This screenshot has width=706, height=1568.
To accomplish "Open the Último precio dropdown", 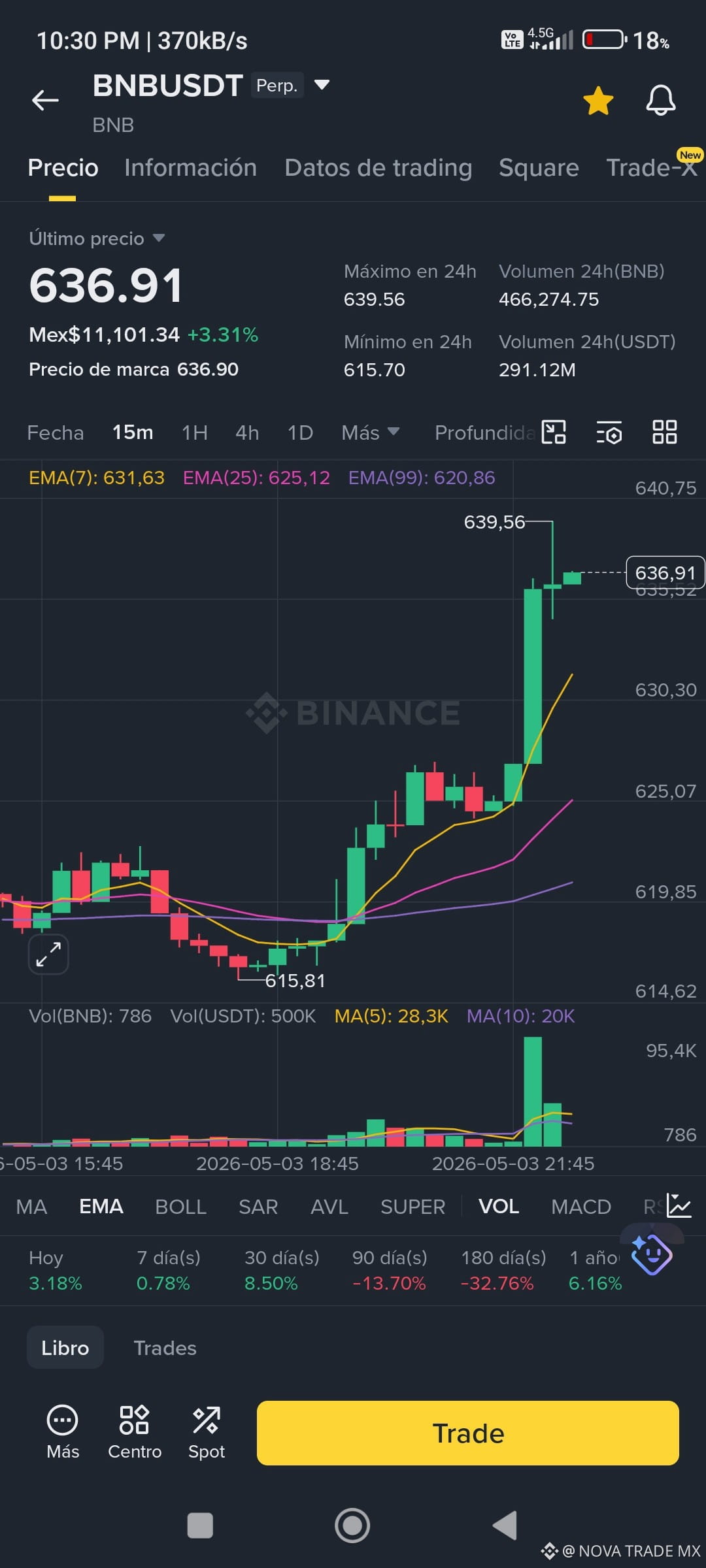I will tap(97, 238).
